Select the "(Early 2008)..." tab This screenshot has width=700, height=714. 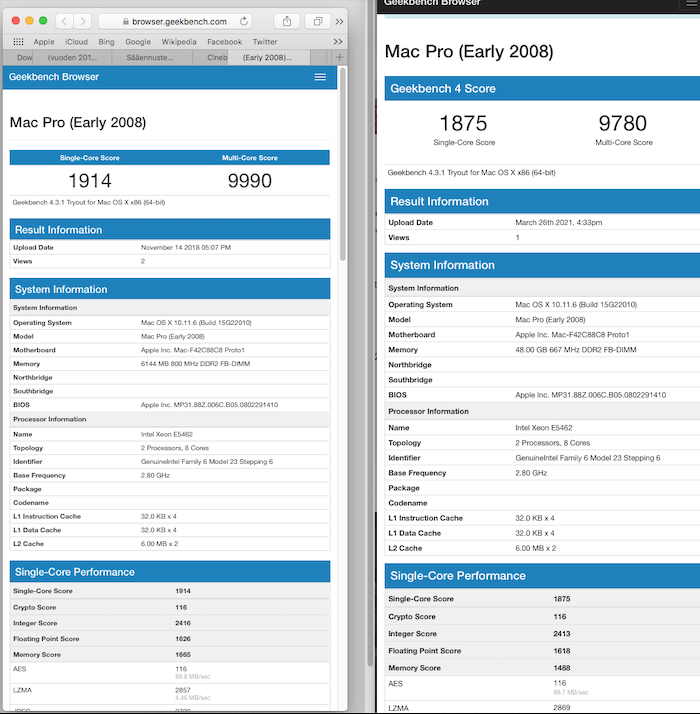pyautogui.click(x=267, y=57)
